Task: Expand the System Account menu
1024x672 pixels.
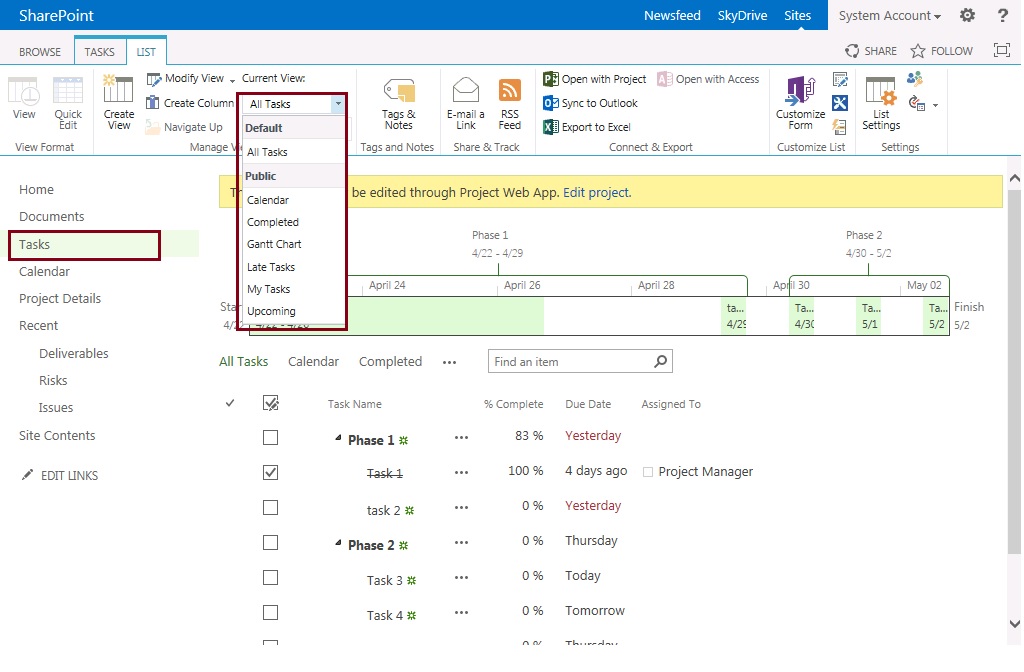Action: coord(889,16)
